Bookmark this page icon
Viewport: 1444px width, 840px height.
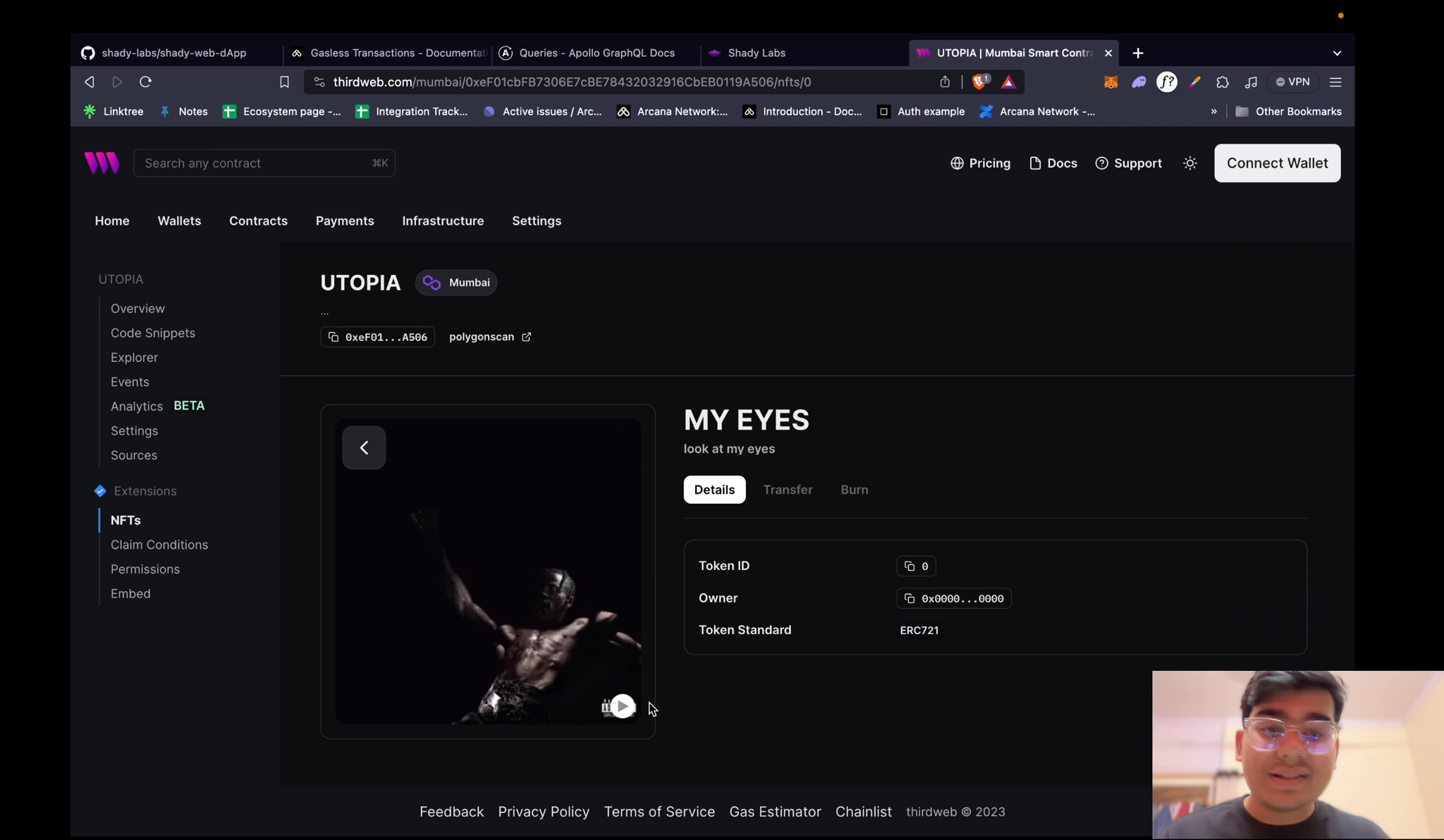point(284,82)
